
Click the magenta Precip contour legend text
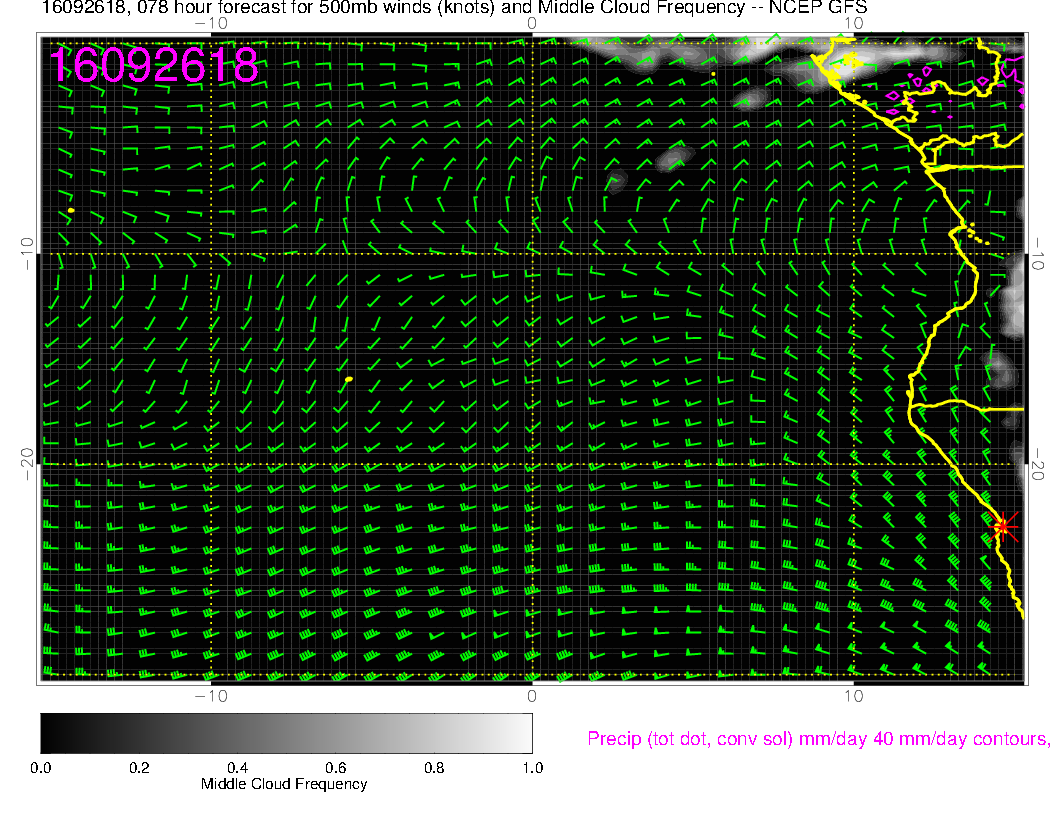818,739
